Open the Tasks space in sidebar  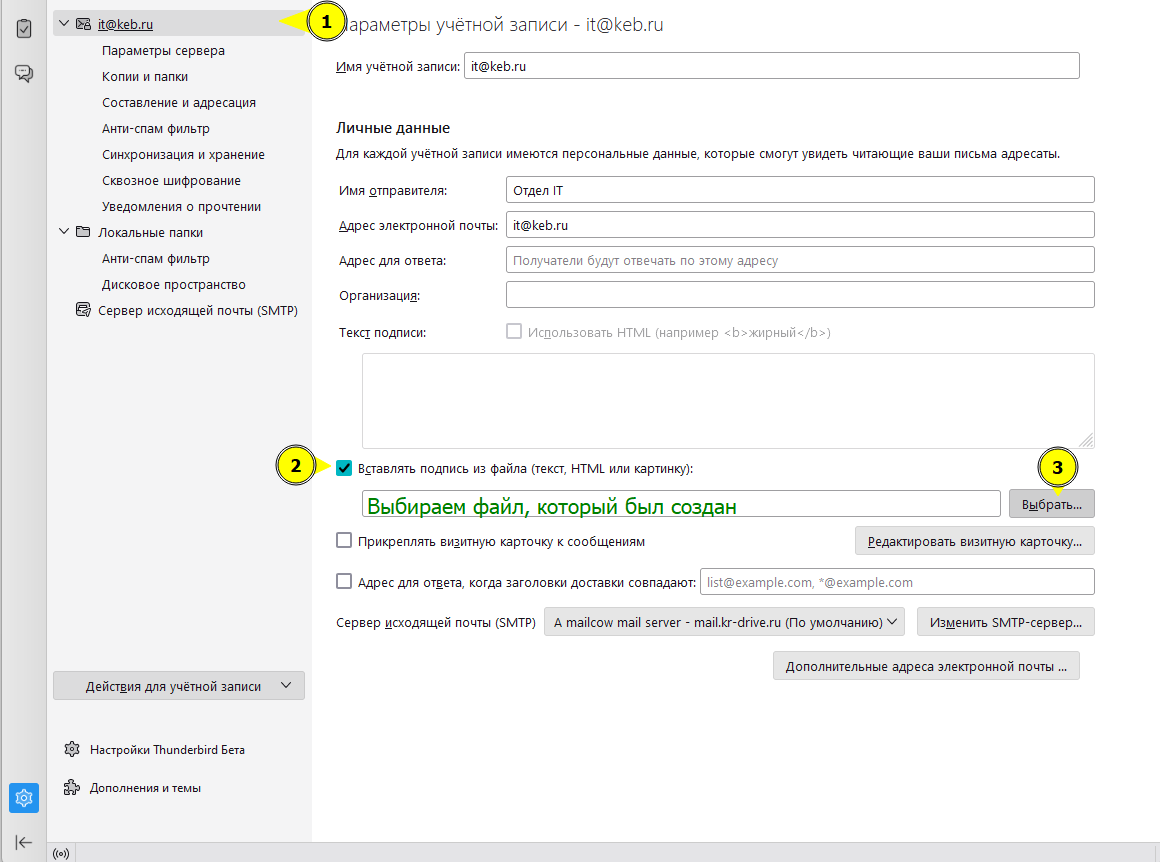click(x=24, y=28)
